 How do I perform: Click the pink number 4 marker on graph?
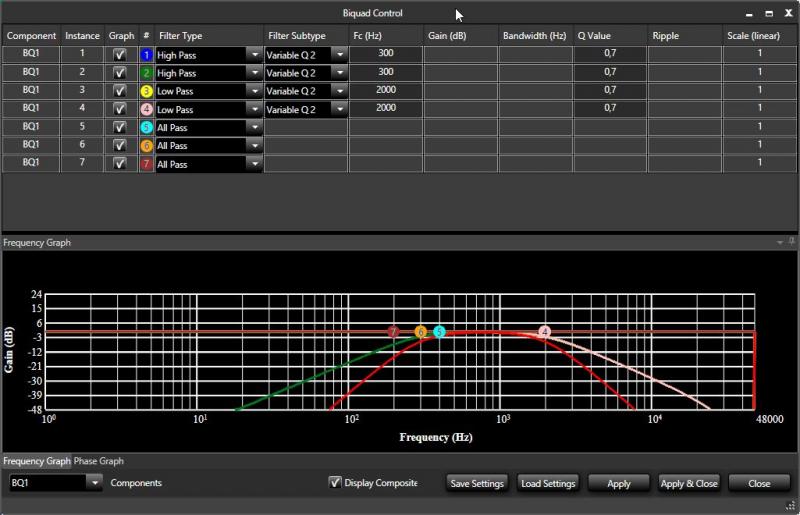click(544, 332)
